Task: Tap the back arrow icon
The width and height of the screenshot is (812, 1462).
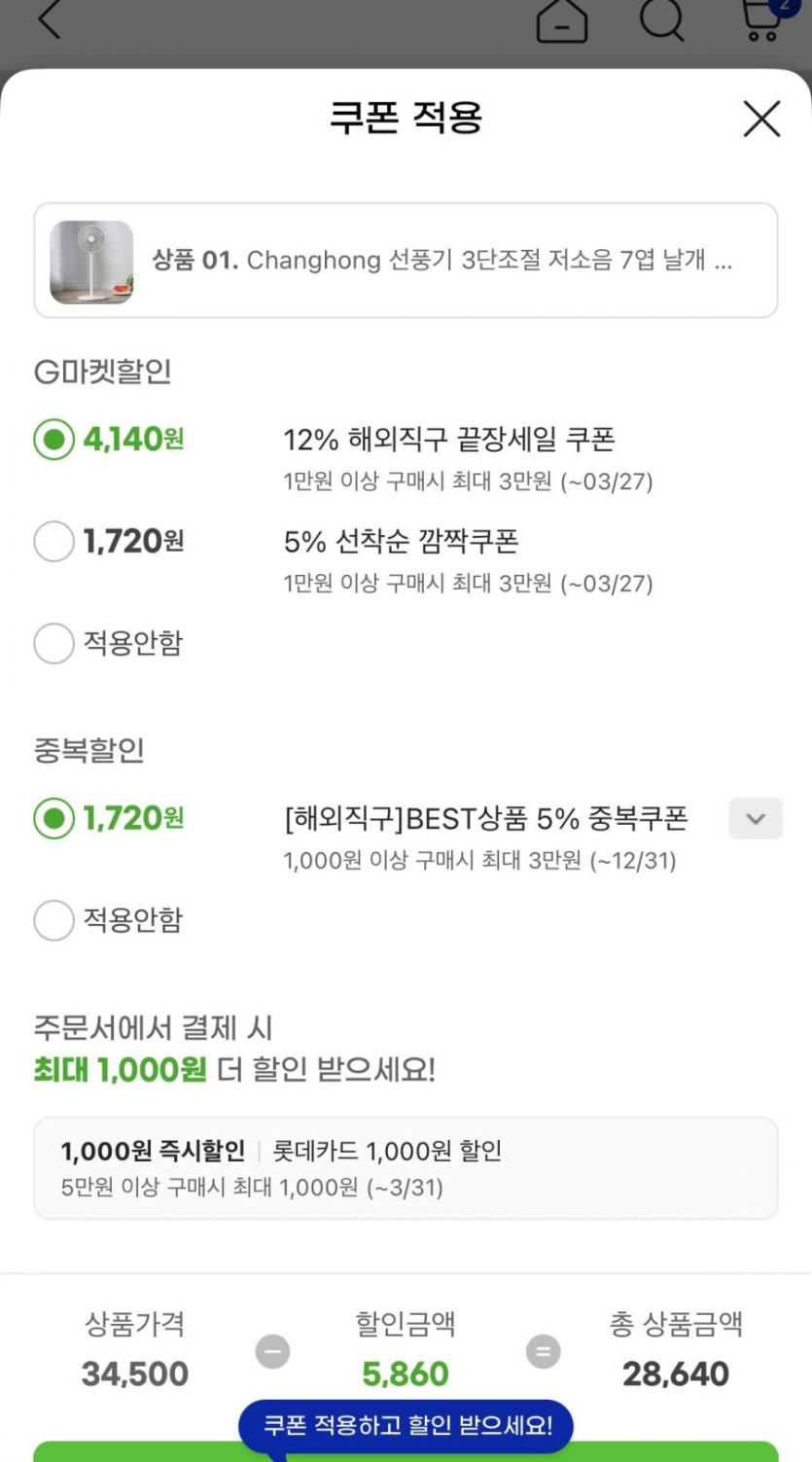Action: [49, 19]
